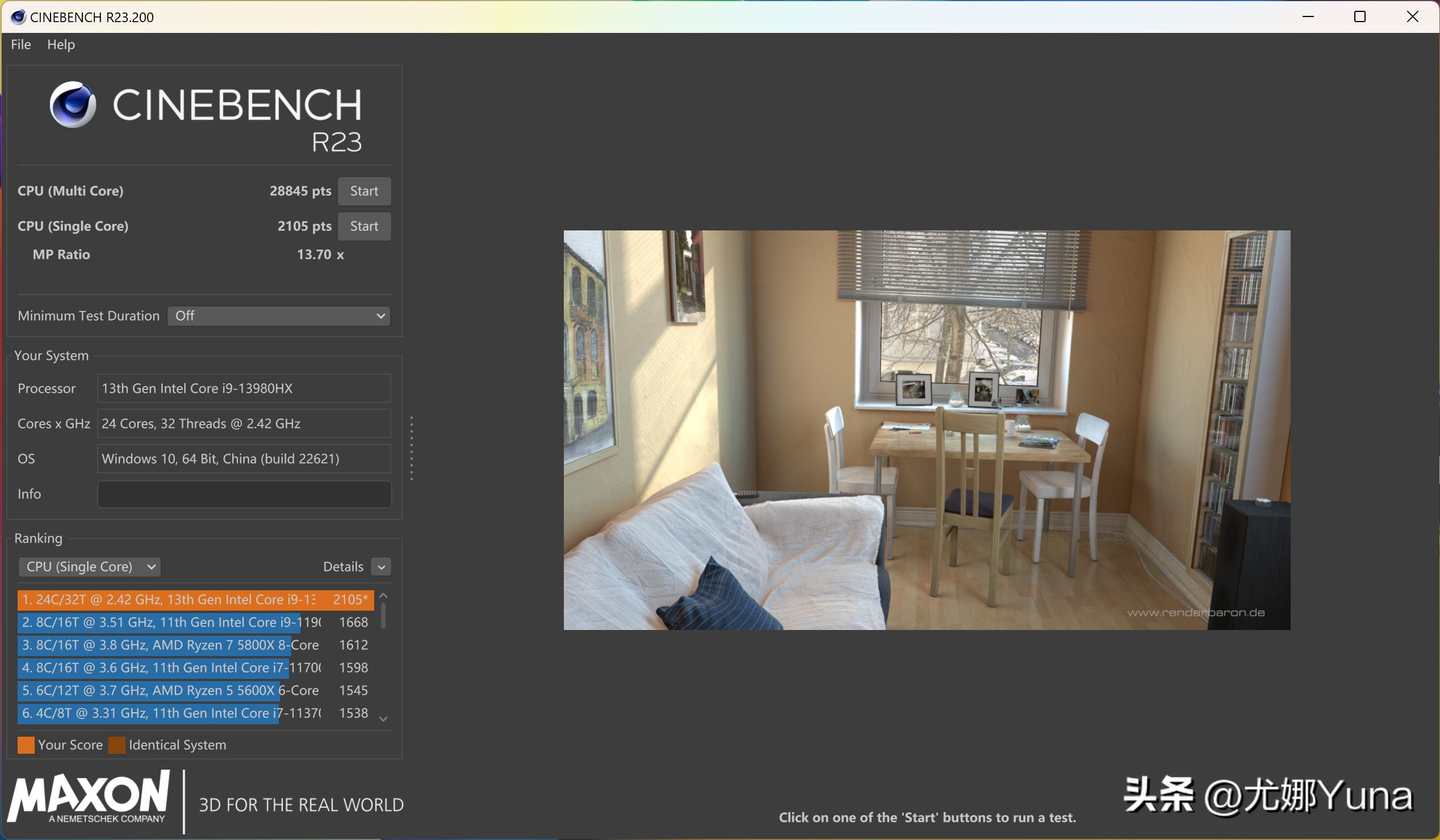
Task: Select ranking row 2 Intel Core i9-119 1668
Action: [x=195, y=623]
